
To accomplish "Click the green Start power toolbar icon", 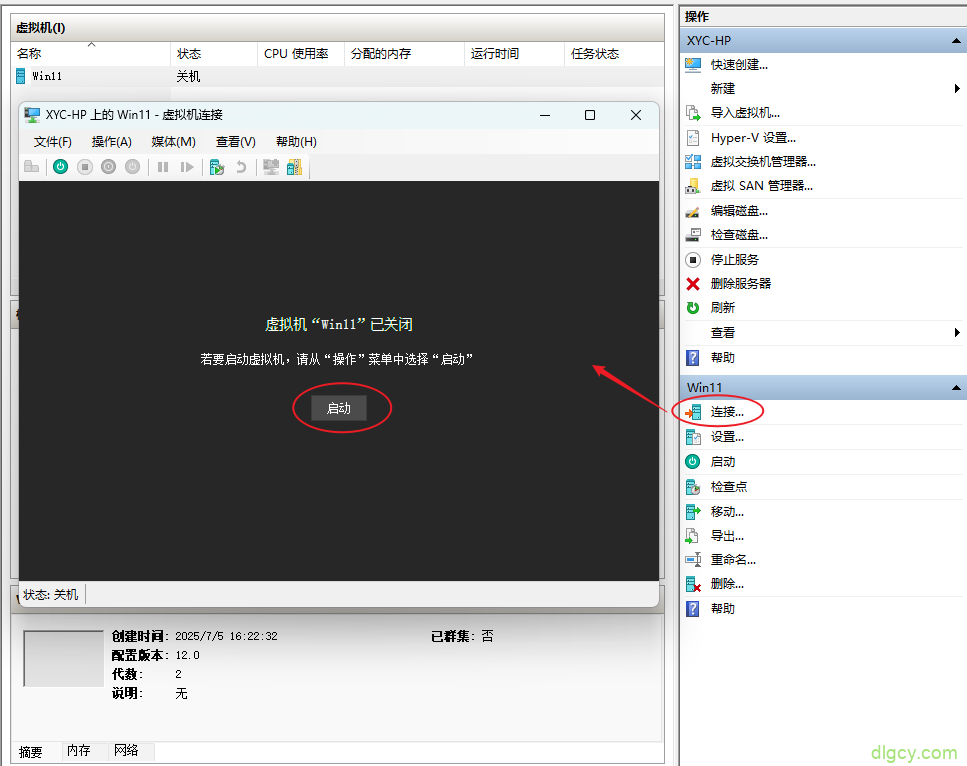I will pos(60,167).
